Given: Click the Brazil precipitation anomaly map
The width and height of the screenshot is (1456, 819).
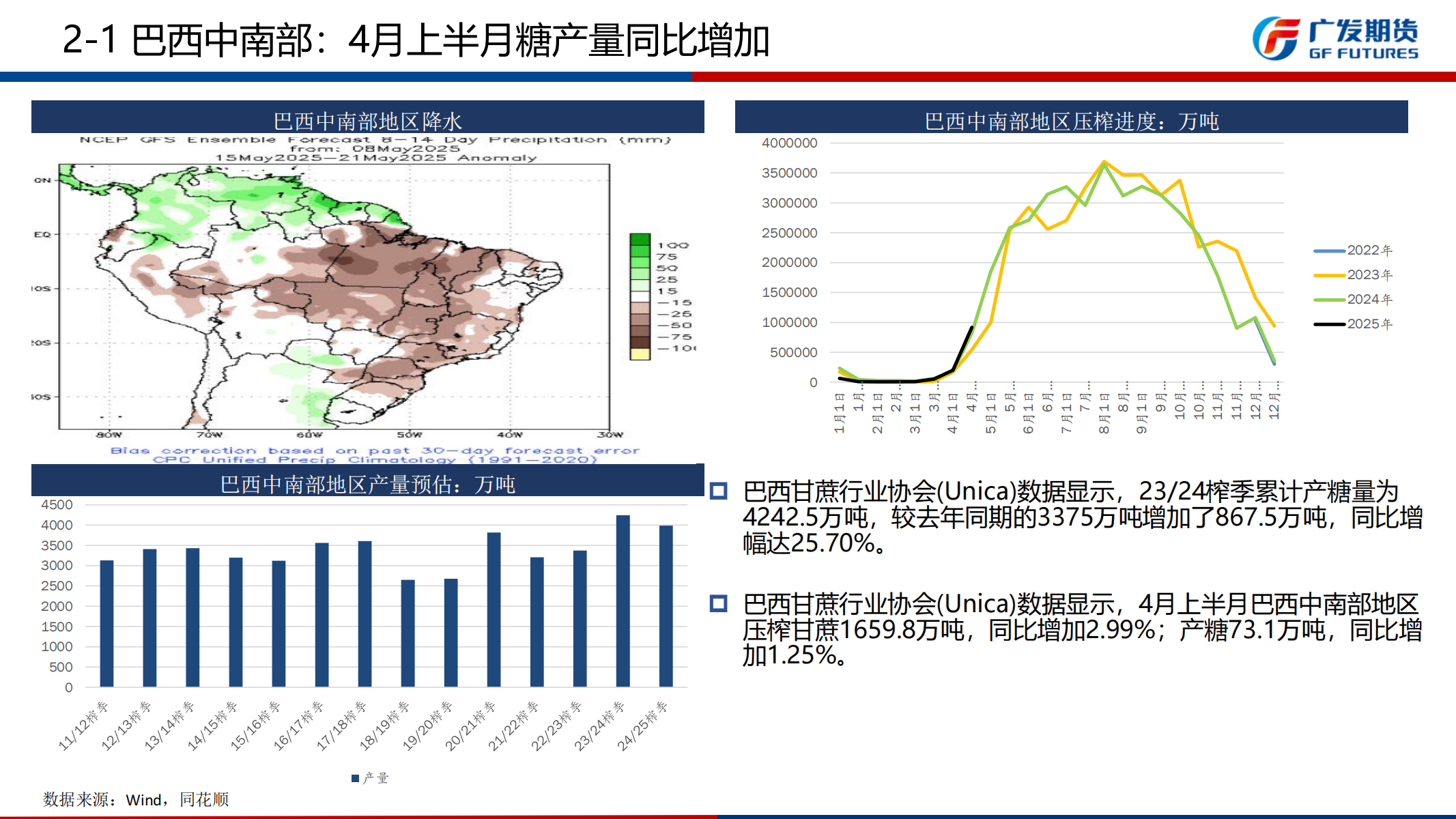Looking at the screenshot, I should click(334, 296).
